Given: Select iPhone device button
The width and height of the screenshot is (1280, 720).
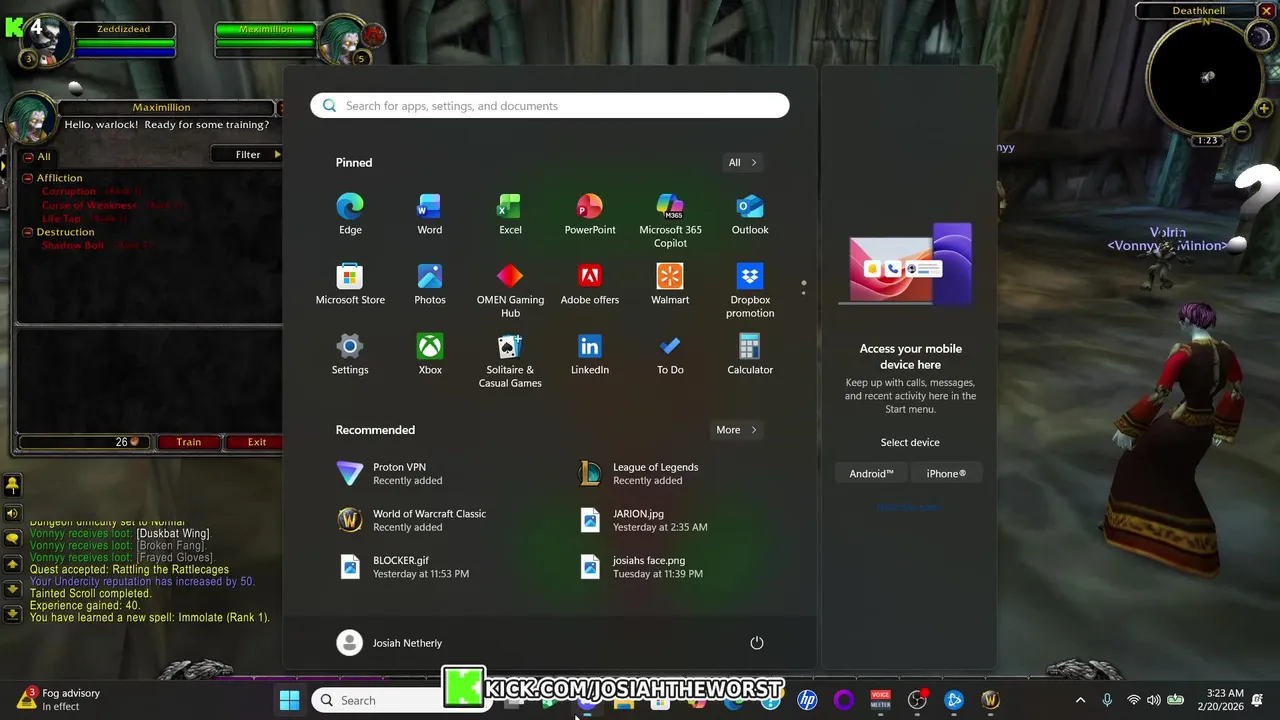Looking at the screenshot, I should pyautogui.click(x=946, y=473).
